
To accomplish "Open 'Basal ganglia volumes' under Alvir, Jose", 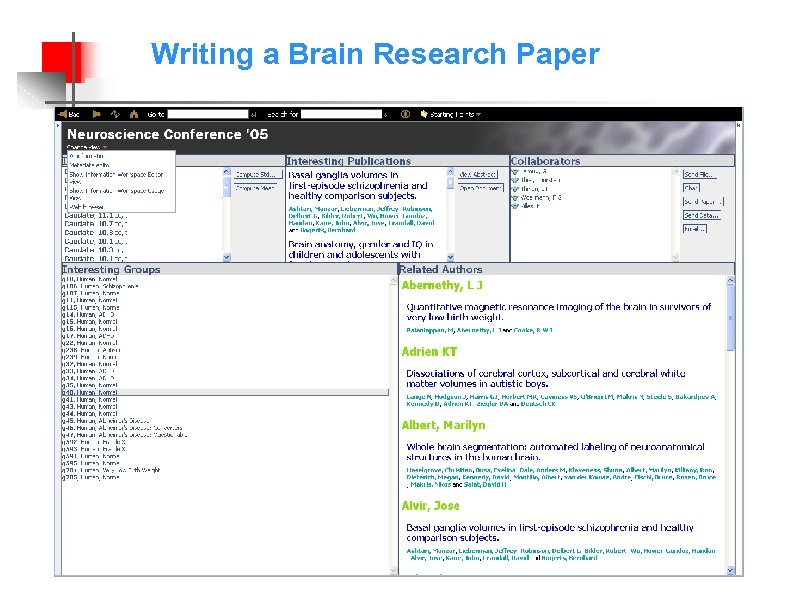I will (550, 533).
